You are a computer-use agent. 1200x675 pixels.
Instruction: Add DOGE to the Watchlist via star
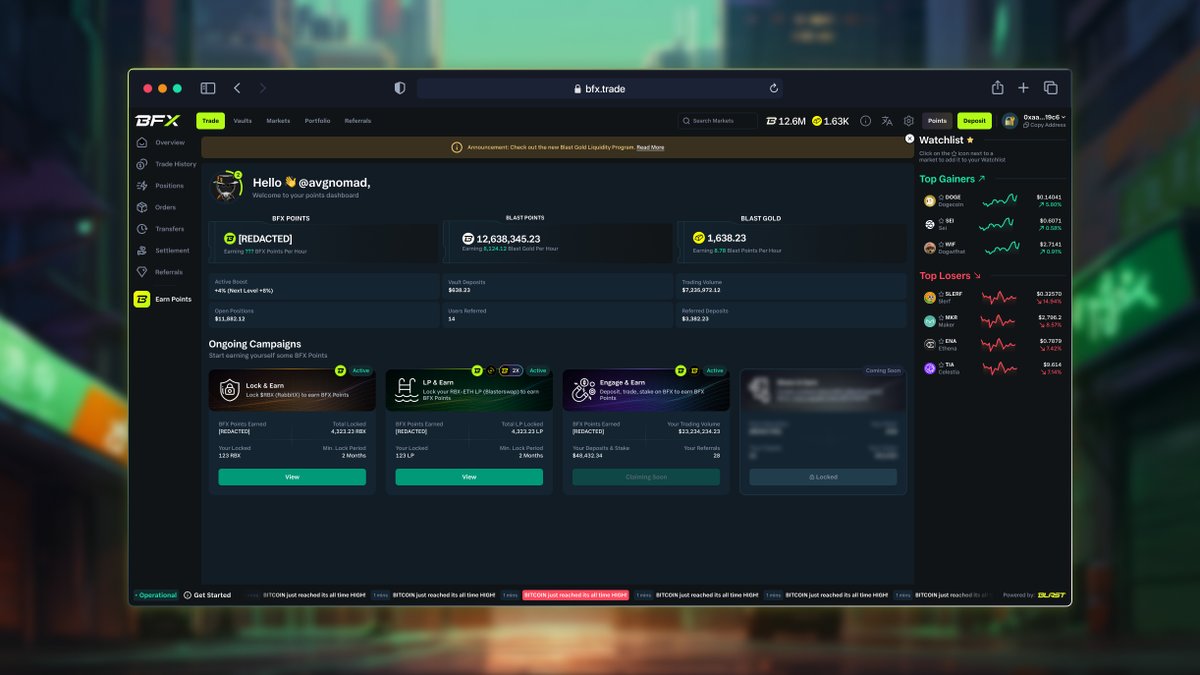[x=941, y=198]
